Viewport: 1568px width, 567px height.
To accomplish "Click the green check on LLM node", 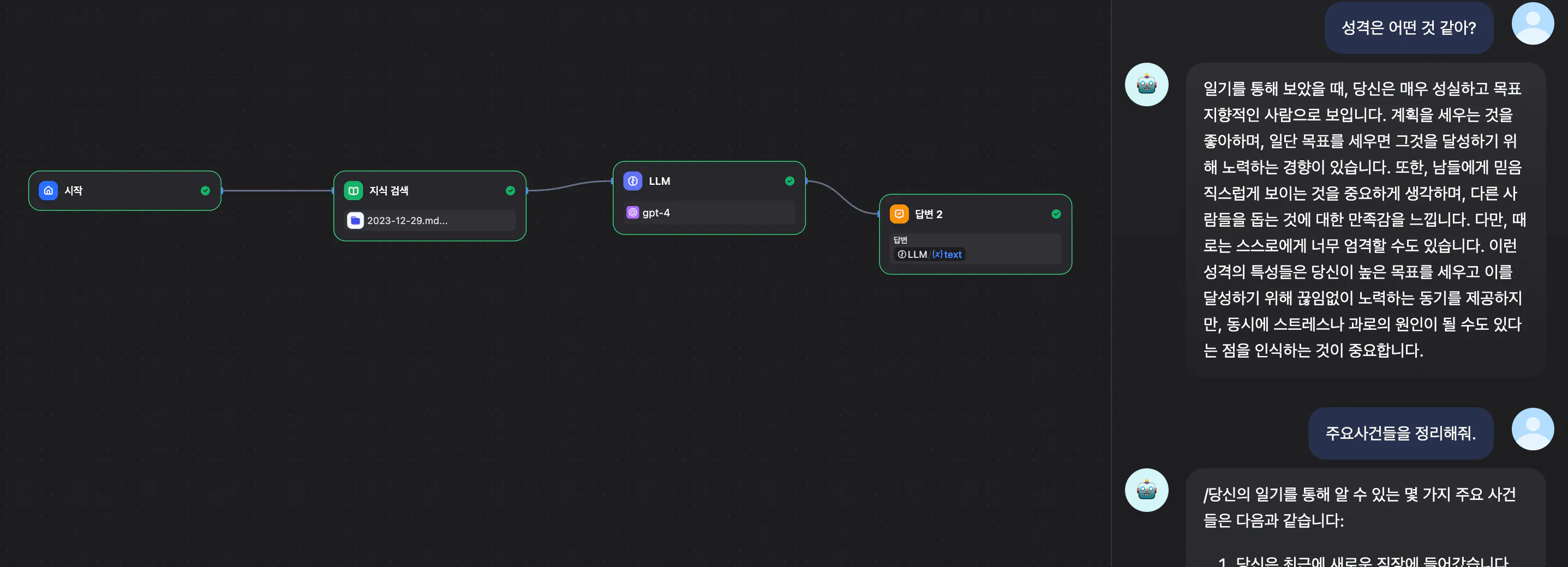I will (789, 180).
